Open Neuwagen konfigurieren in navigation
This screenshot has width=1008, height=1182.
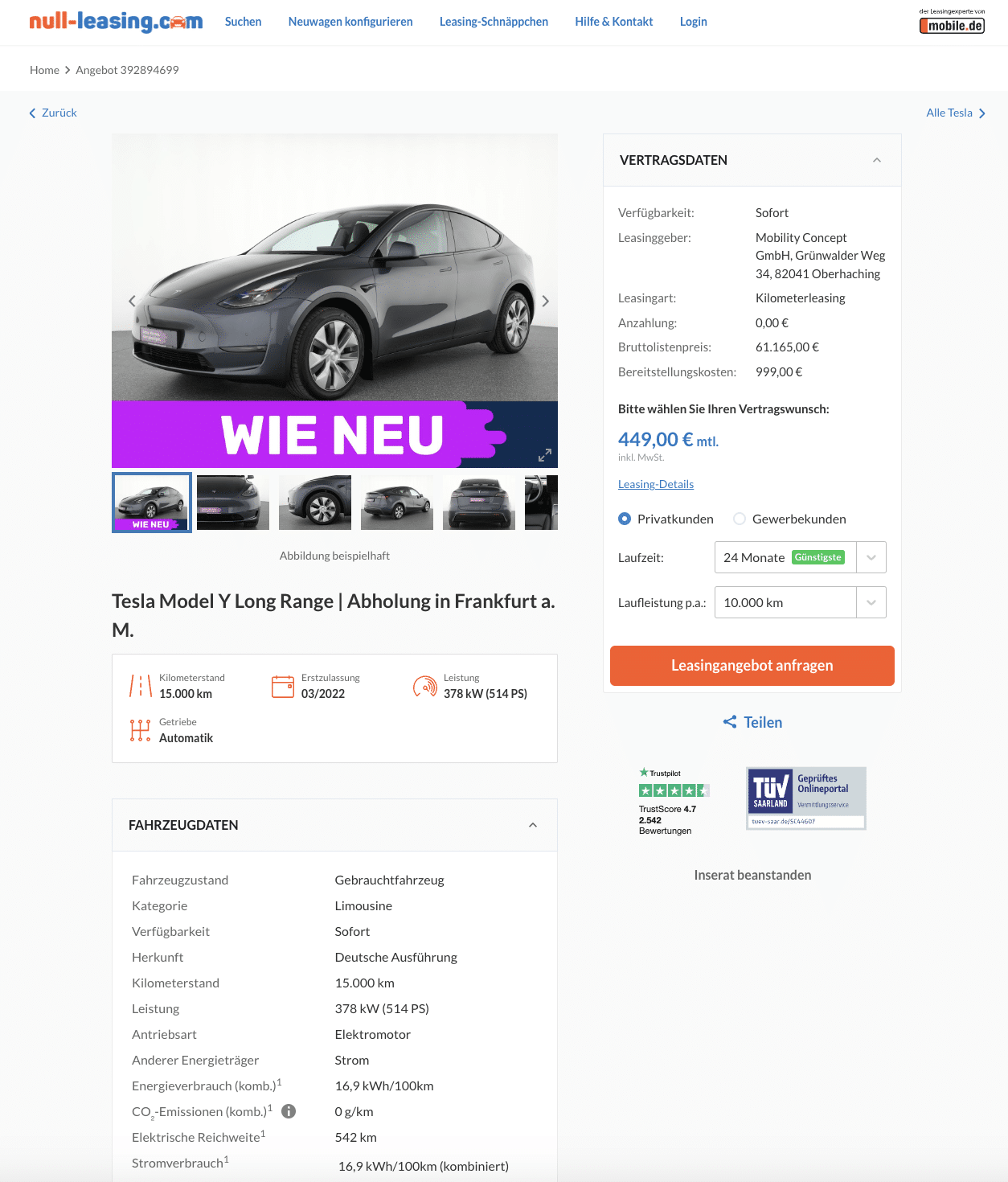pyautogui.click(x=350, y=22)
